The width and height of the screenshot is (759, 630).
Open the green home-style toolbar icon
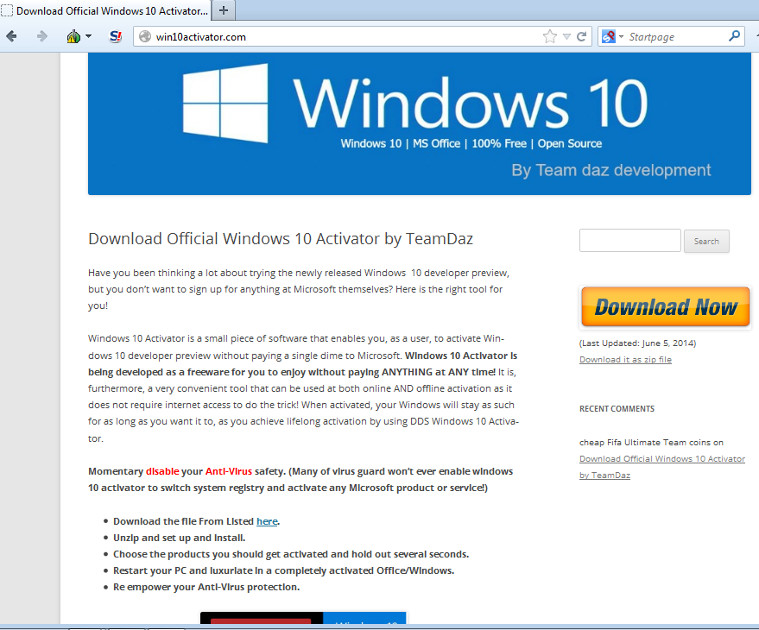click(x=73, y=36)
